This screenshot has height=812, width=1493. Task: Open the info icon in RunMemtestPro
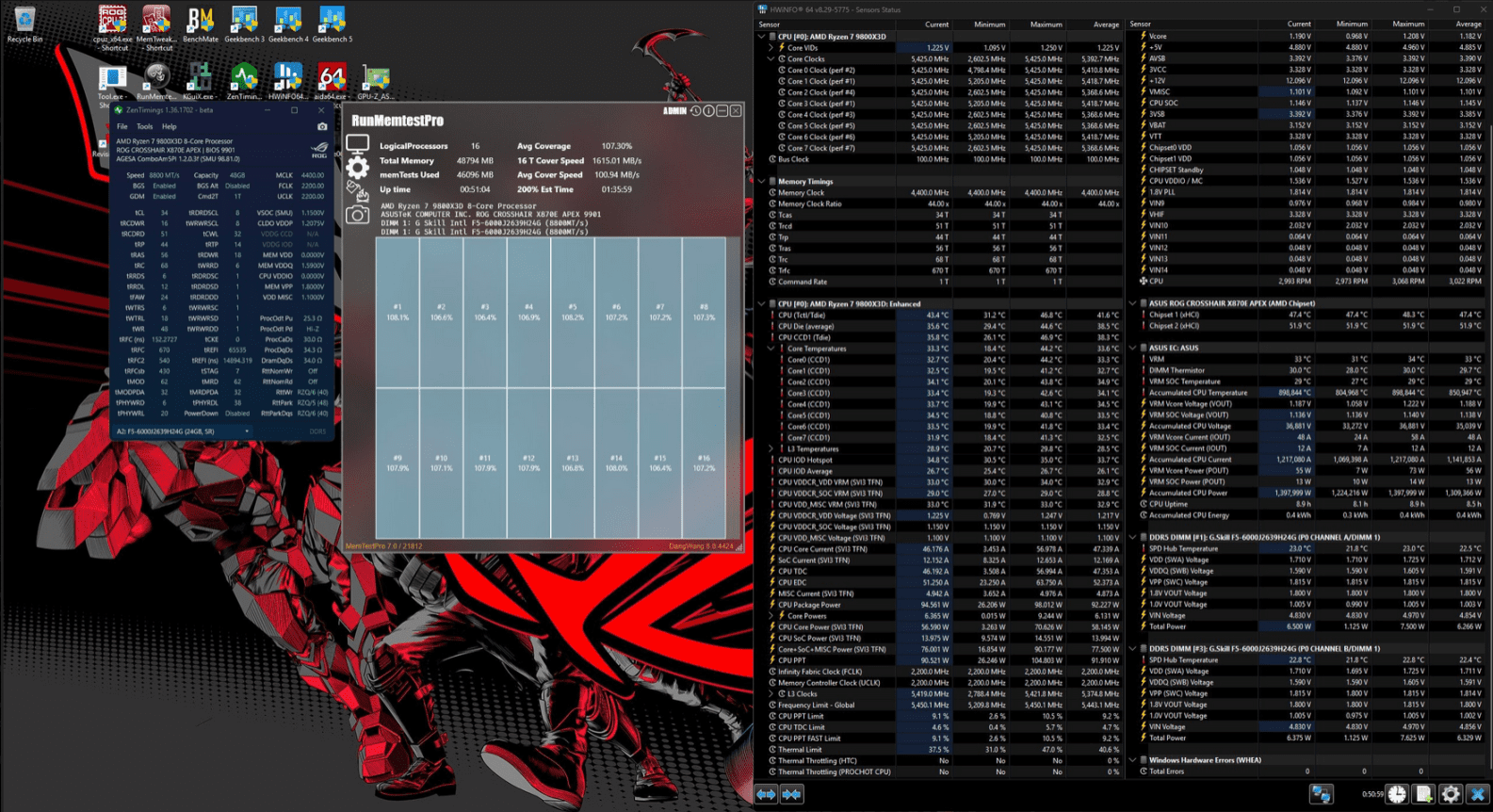(x=709, y=111)
